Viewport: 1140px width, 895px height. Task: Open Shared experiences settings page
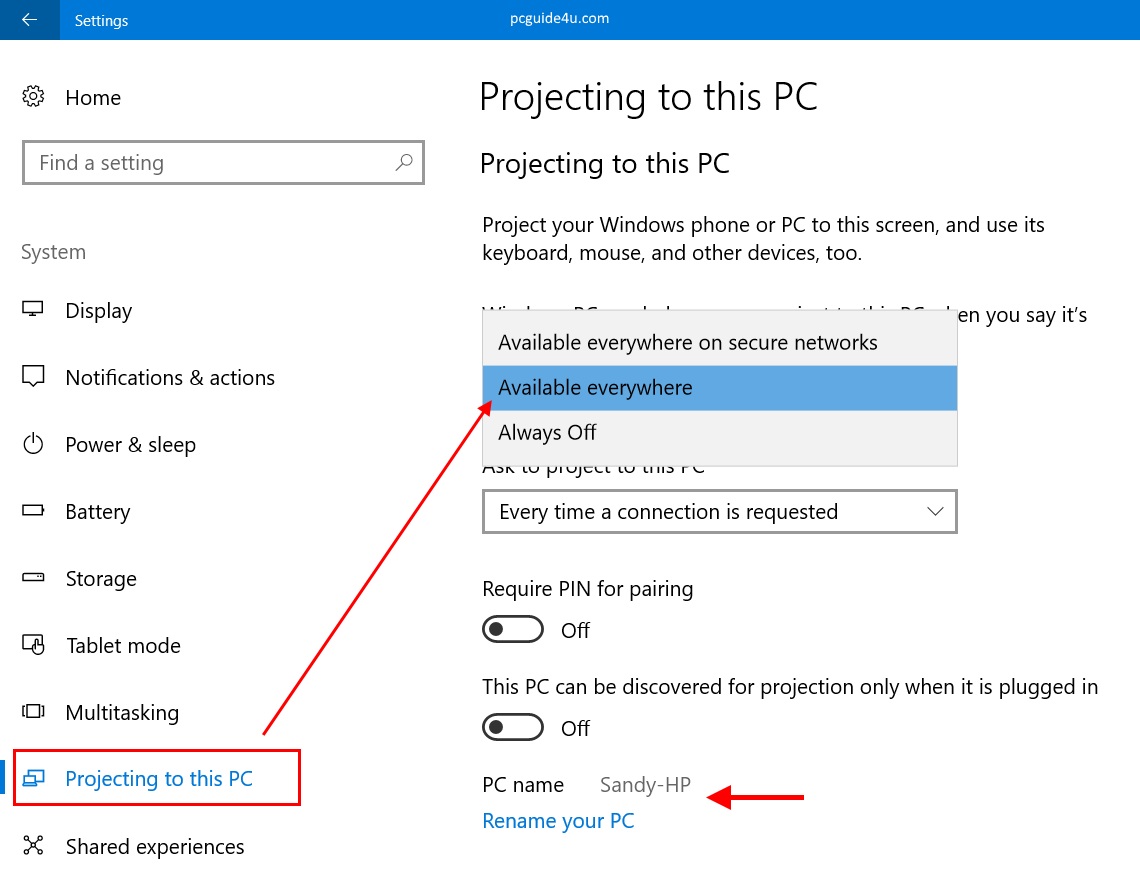point(154,847)
